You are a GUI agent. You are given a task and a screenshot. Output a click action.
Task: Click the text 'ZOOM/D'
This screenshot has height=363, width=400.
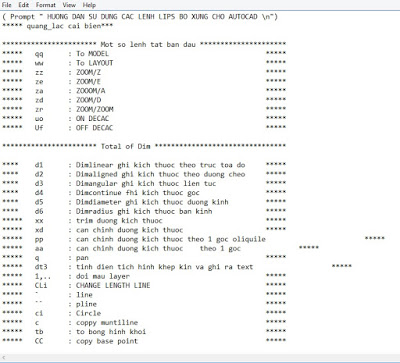click(88, 100)
